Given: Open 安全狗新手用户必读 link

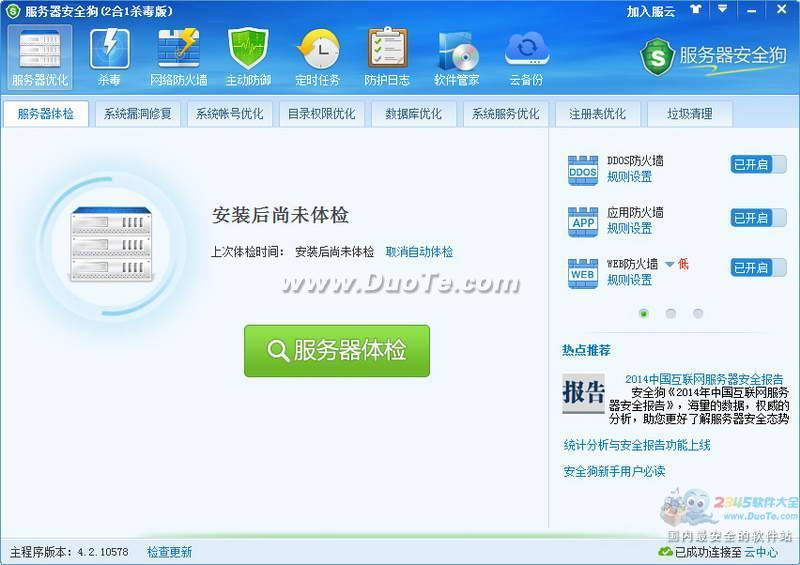Looking at the screenshot, I should click(614, 471).
